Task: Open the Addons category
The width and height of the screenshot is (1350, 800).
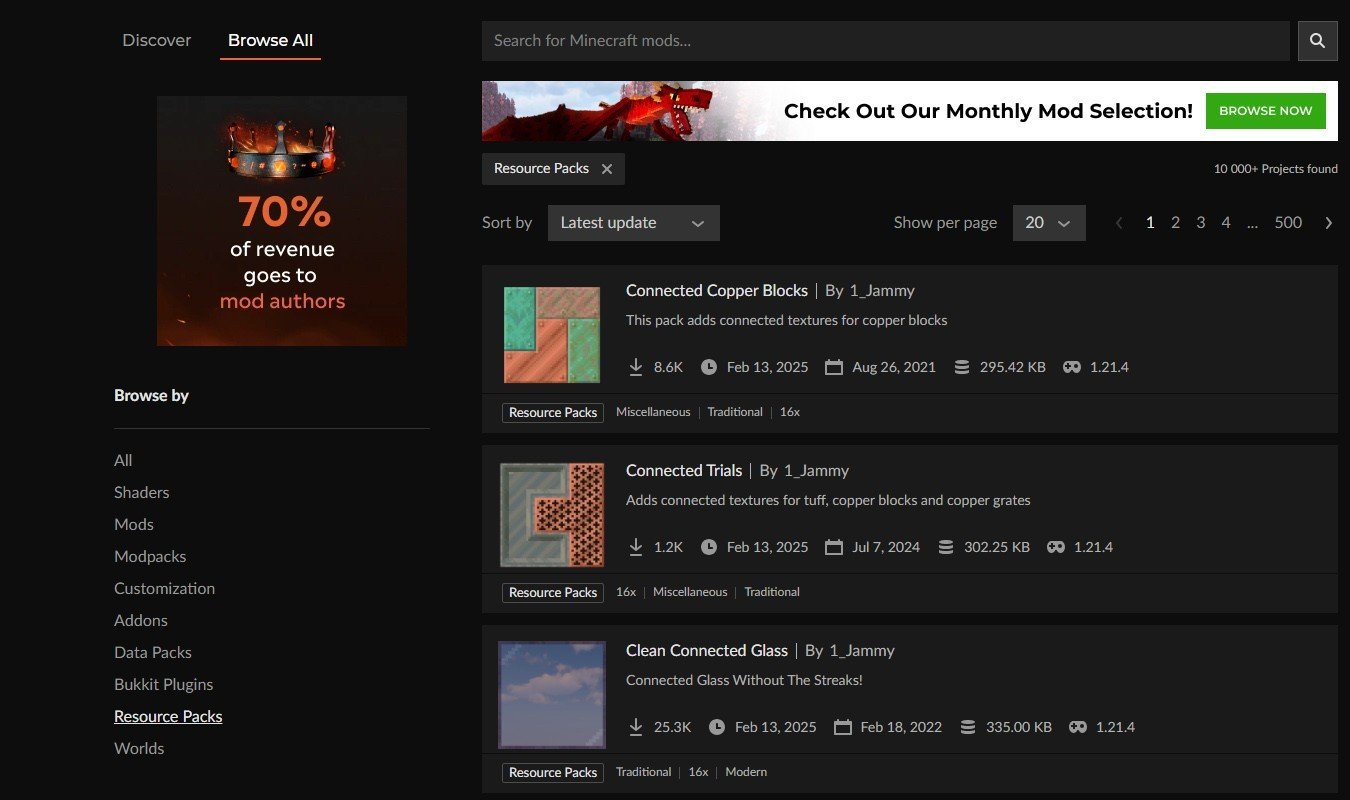Action: coord(141,620)
